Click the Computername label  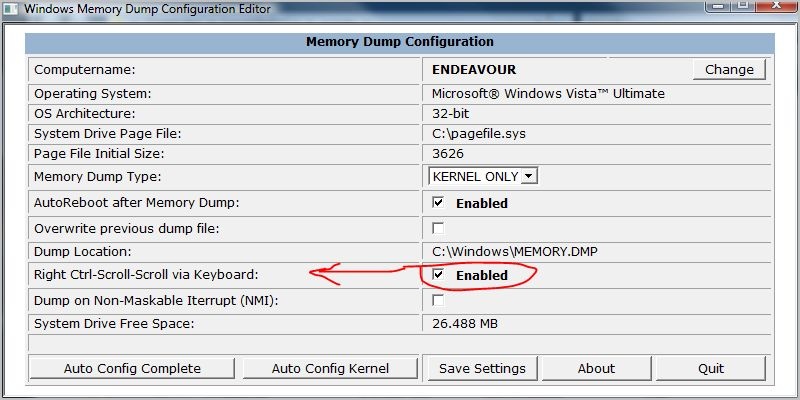coord(85,69)
